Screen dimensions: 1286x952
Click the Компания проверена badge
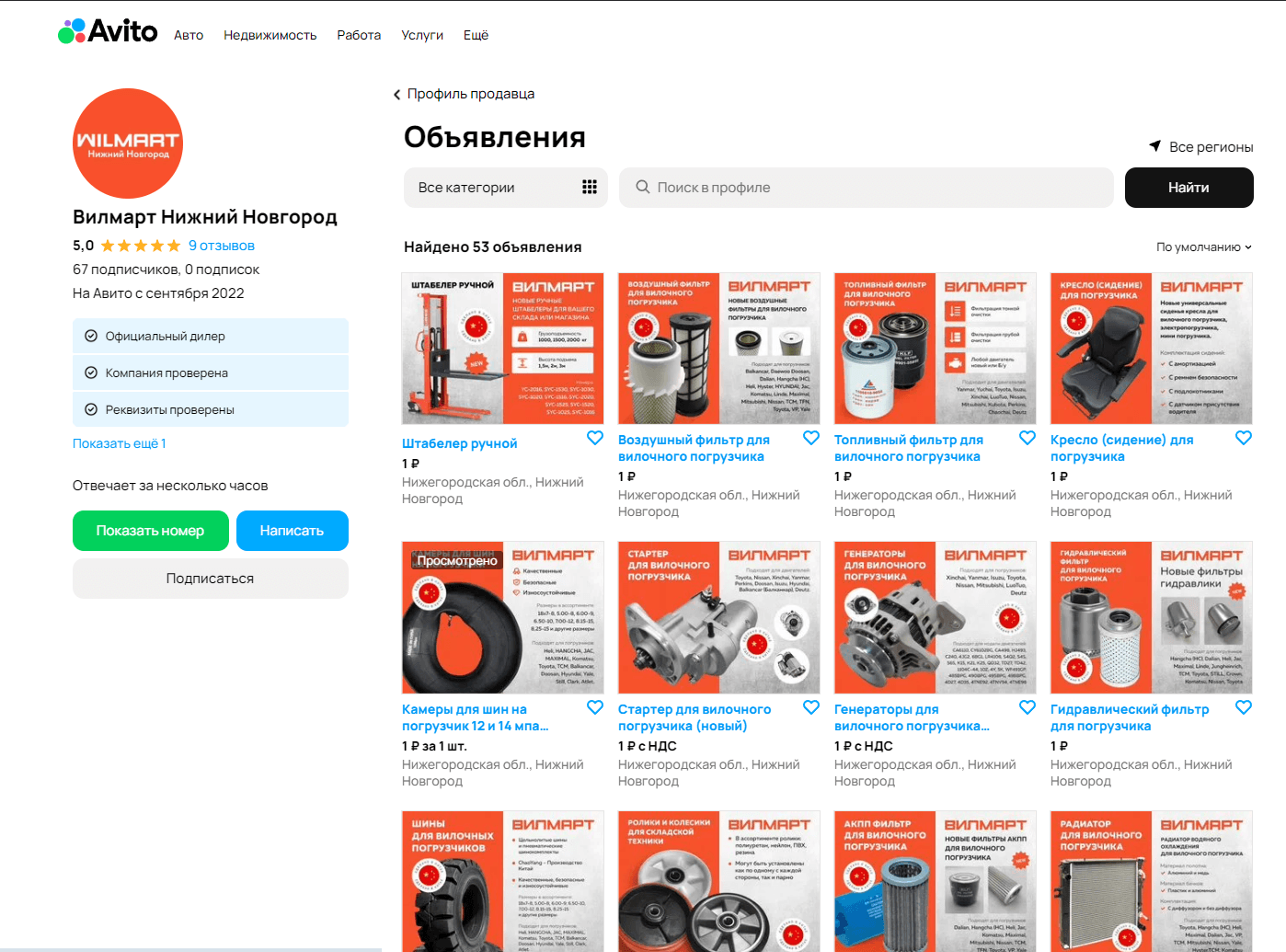click(211, 373)
